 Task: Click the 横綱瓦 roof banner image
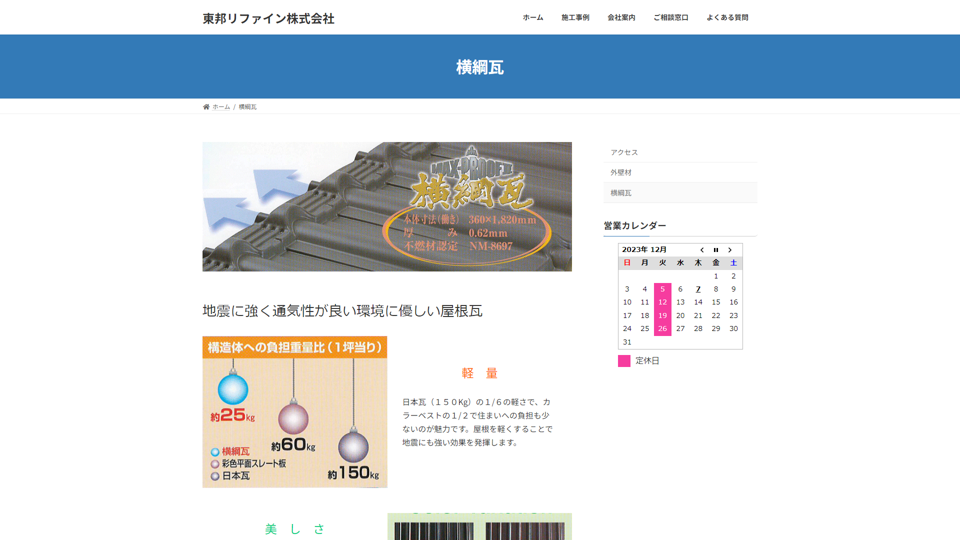coord(387,206)
